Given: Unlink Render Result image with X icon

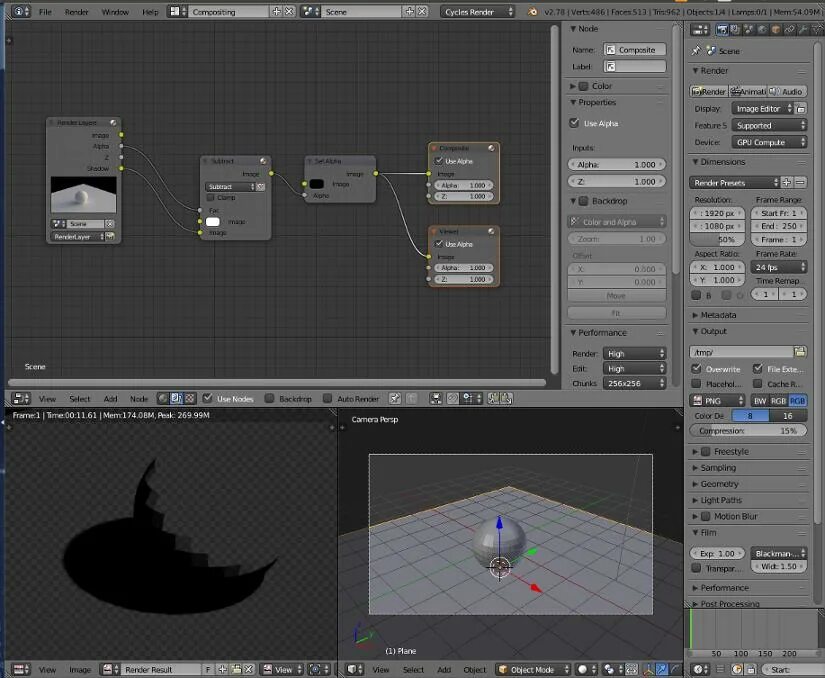Looking at the screenshot, I should click(249, 670).
